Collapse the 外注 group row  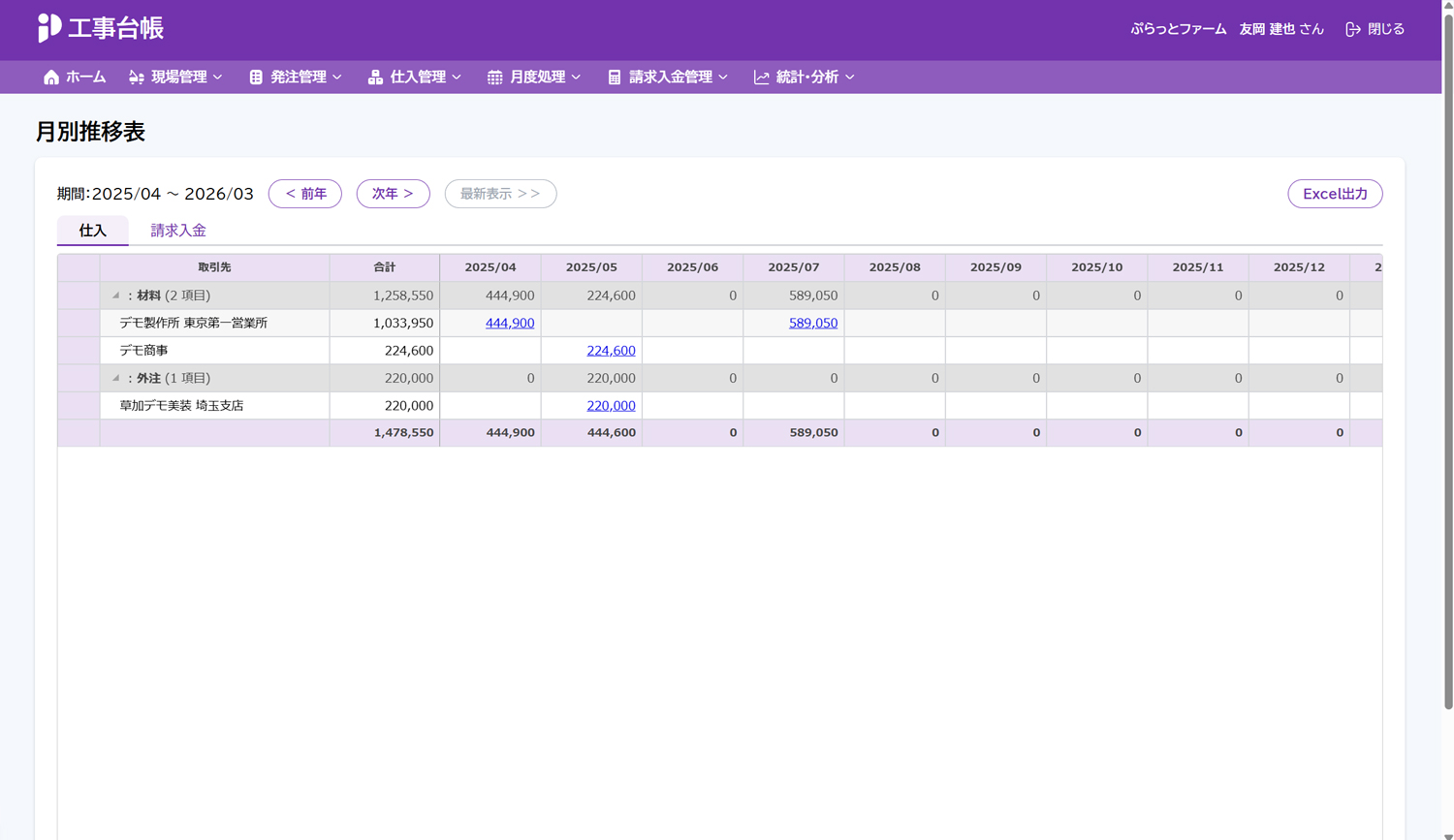pos(115,378)
